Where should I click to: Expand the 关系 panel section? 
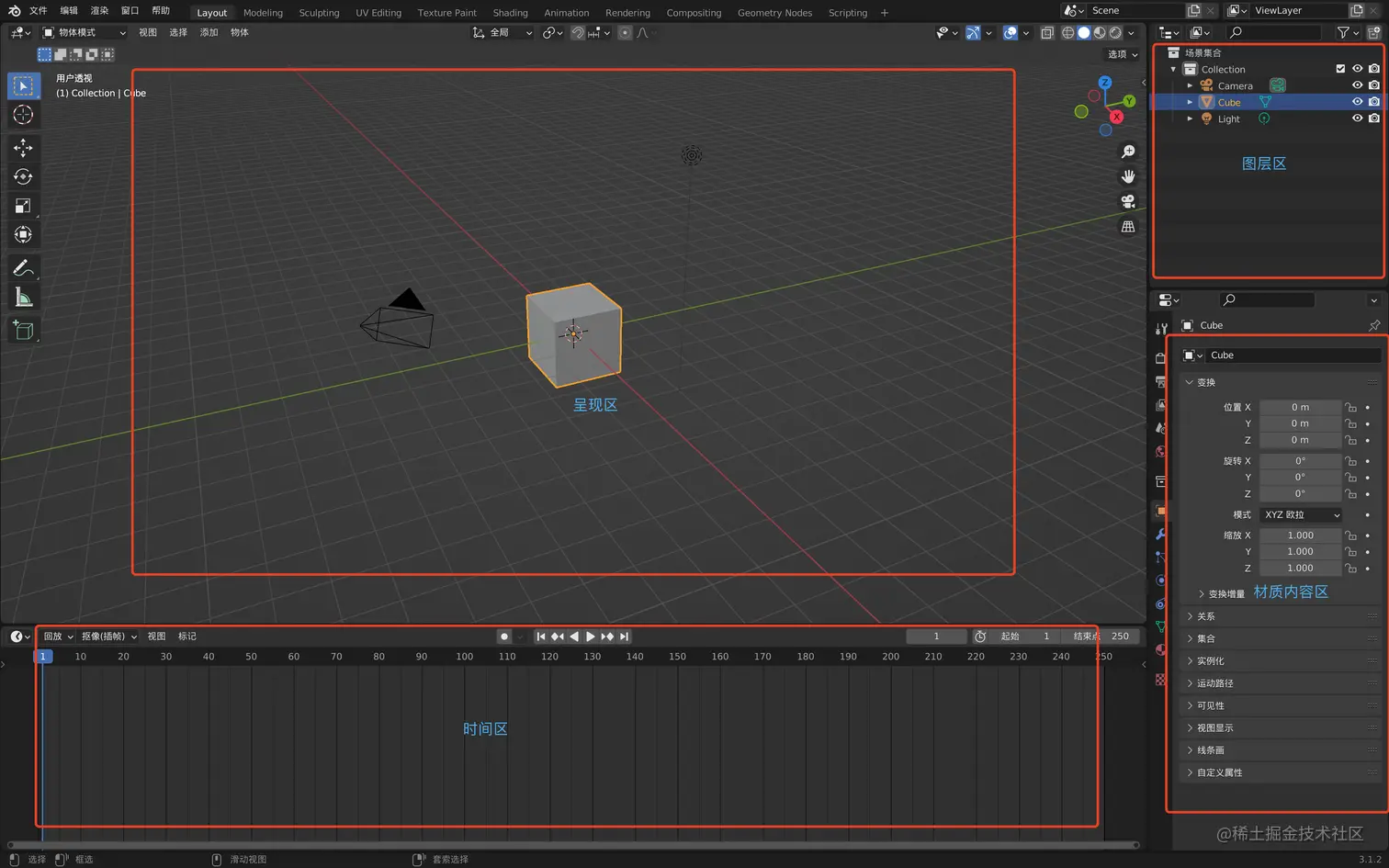pos(1205,616)
